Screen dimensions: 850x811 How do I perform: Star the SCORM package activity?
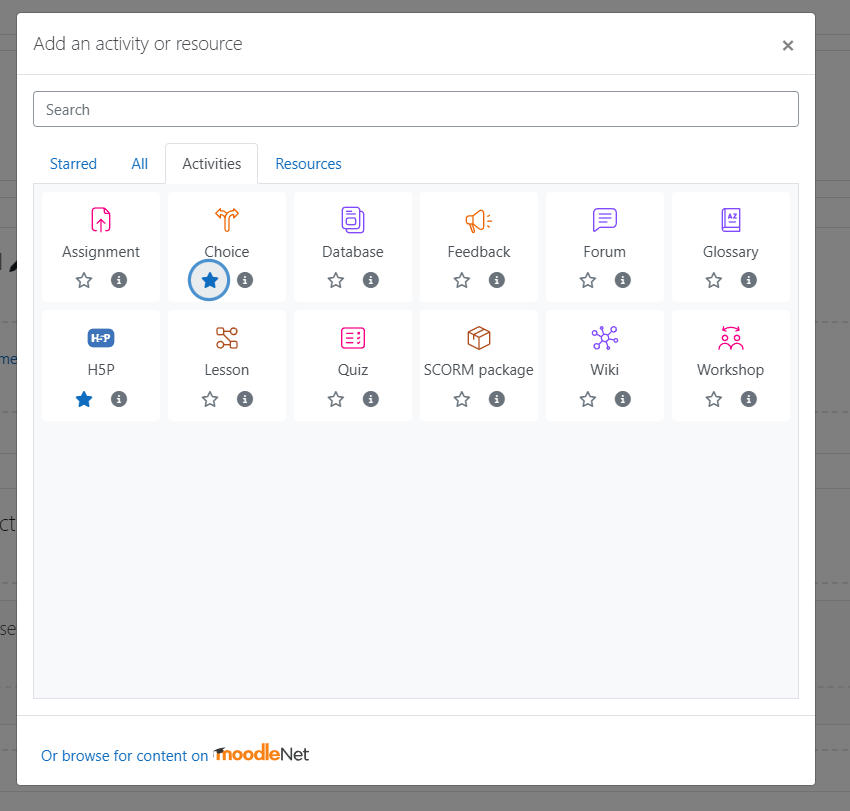(x=462, y=399)
